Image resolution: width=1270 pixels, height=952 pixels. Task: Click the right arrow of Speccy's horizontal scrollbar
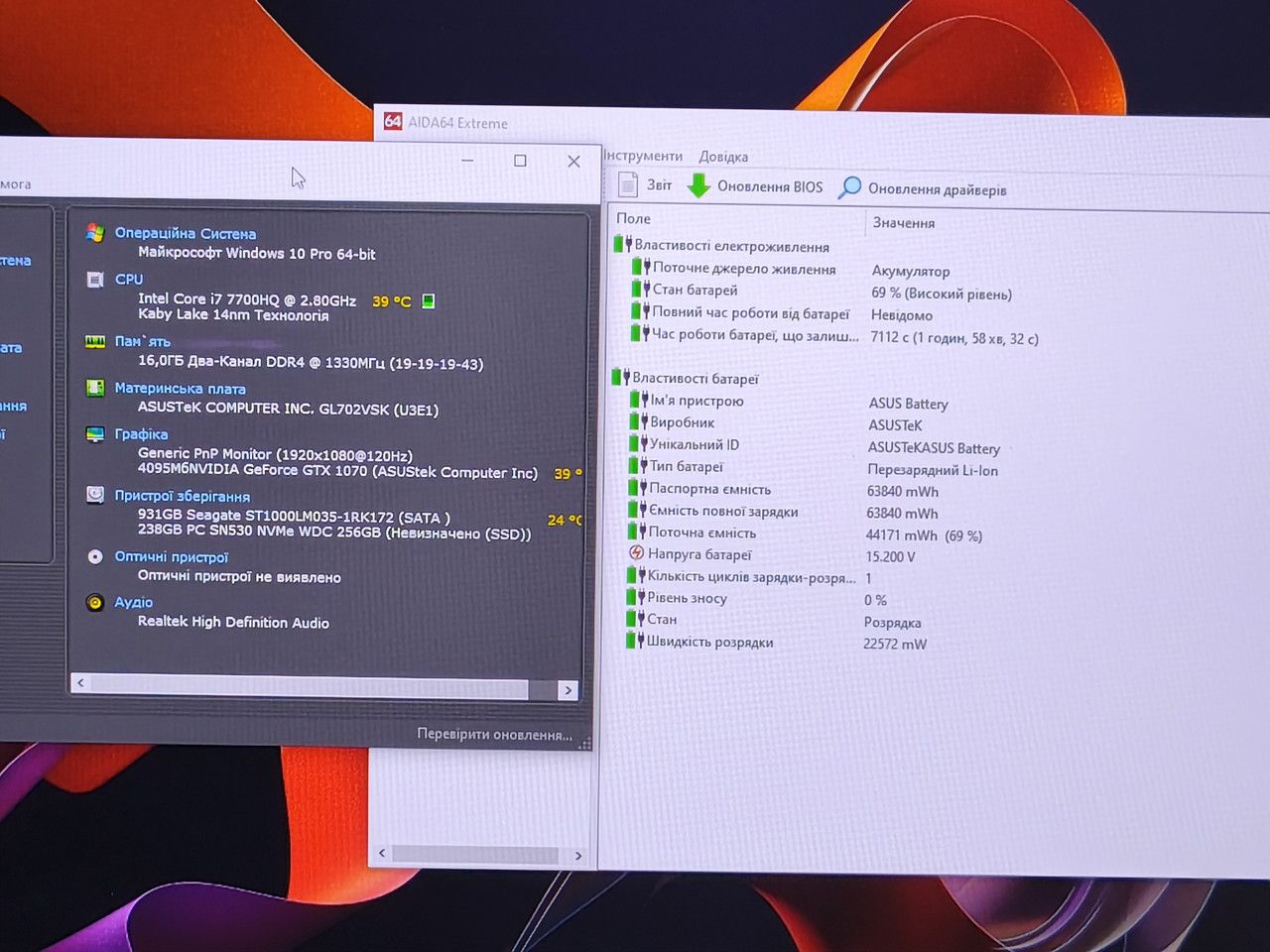pyautogui.click(x=568, y=690)
